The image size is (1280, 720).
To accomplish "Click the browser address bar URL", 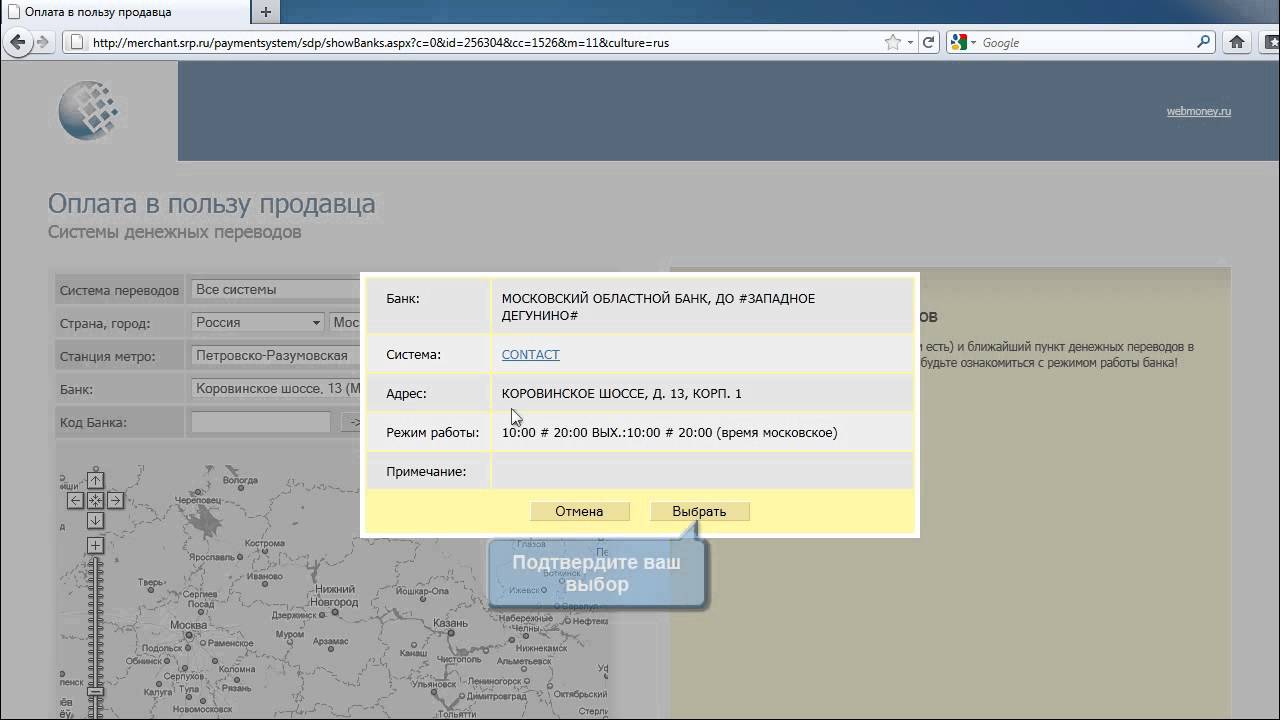I will tap(380, 43).
